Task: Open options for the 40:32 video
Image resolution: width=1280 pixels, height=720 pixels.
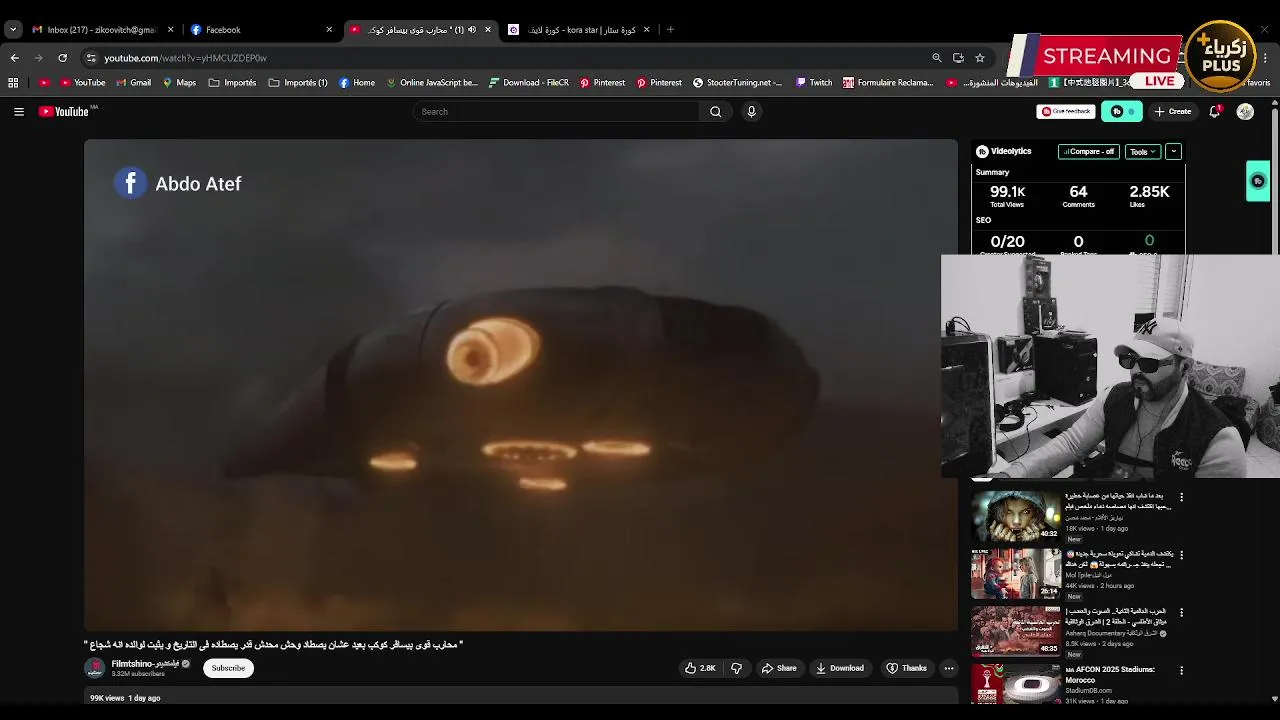Action: pyautogui.click(x=1181, y=497)
